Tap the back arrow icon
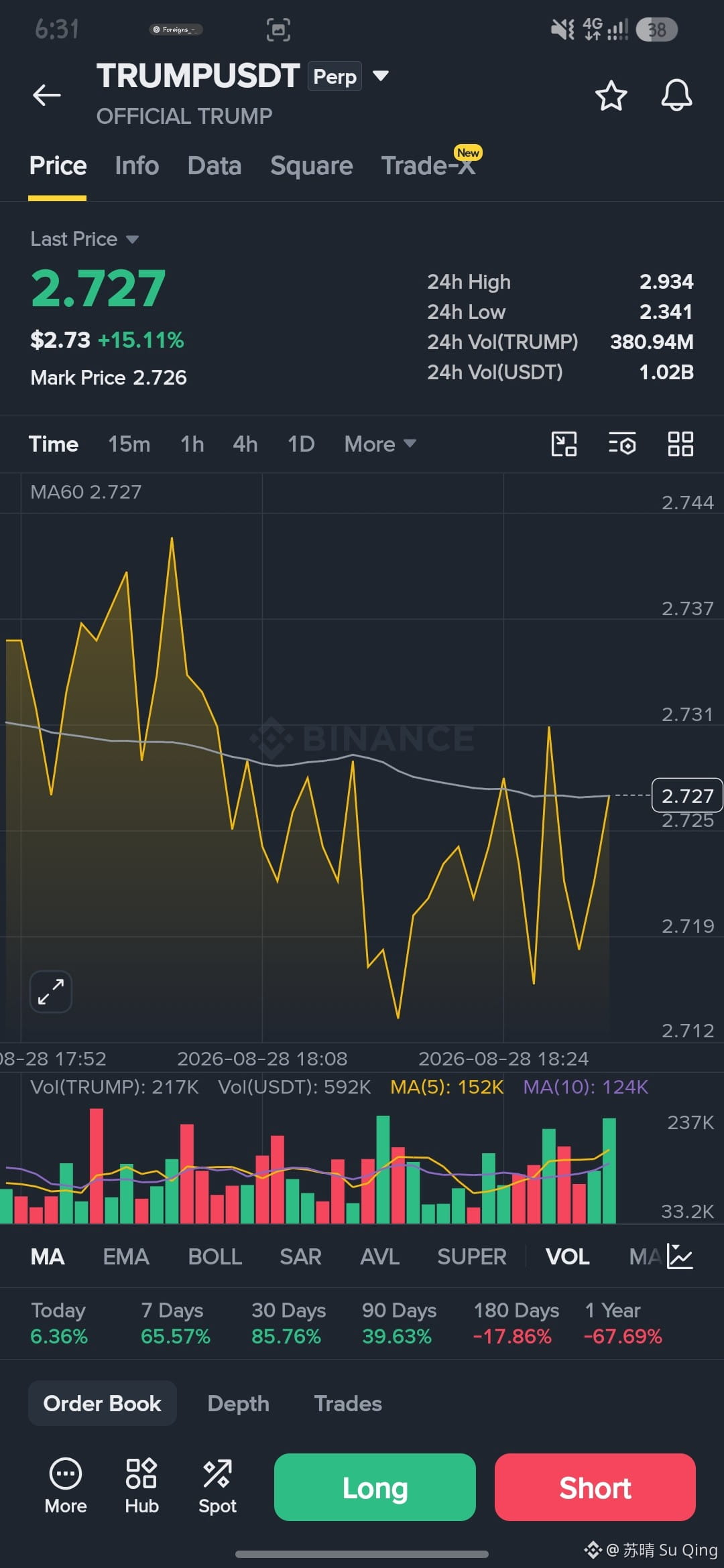 (x=47, y=95)
